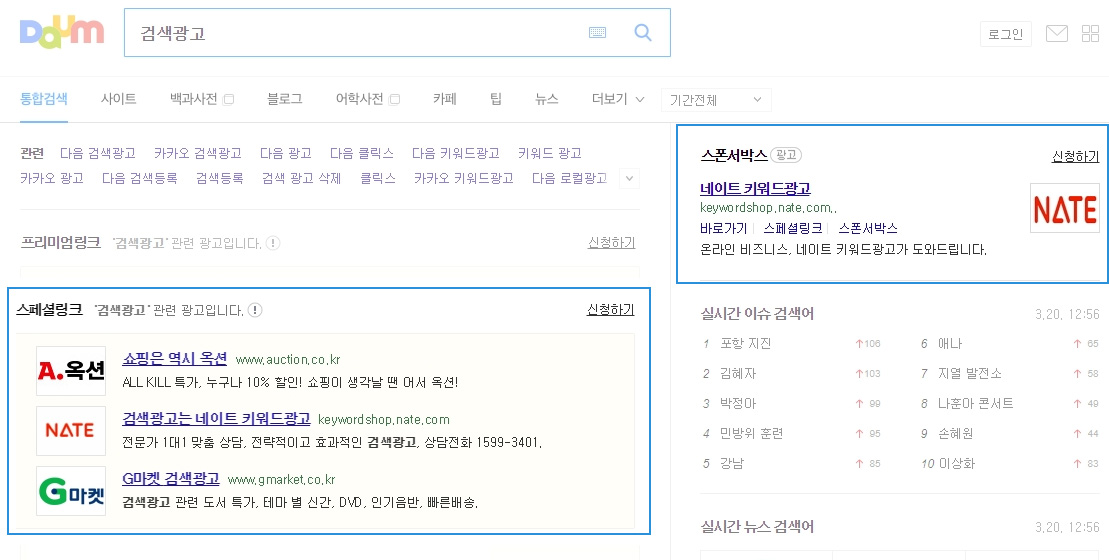The width and height of the screenshot is (1109, 560).
Task: Click the 로그인 button
Action: 1005,34
